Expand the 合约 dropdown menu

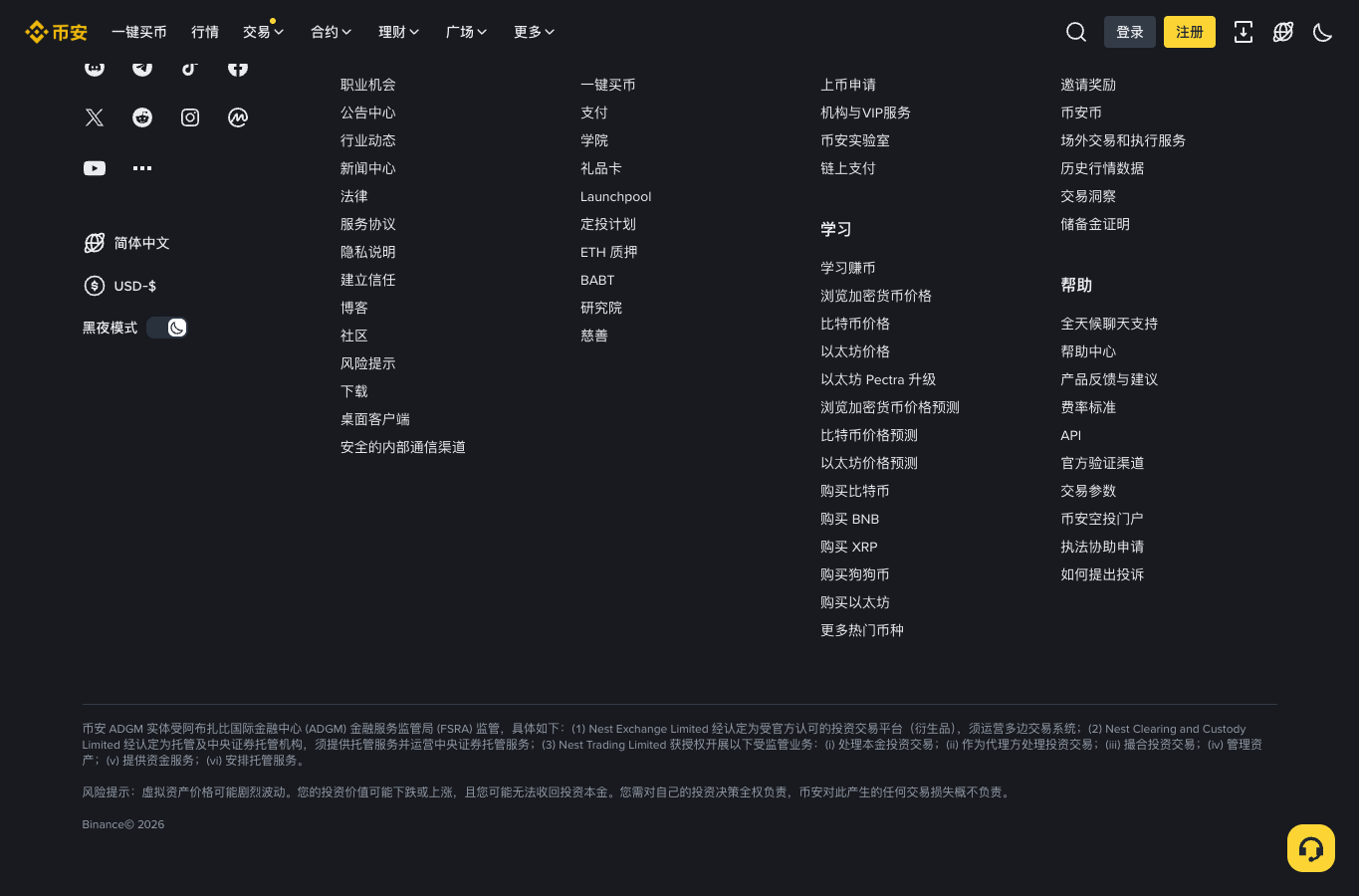332,32
